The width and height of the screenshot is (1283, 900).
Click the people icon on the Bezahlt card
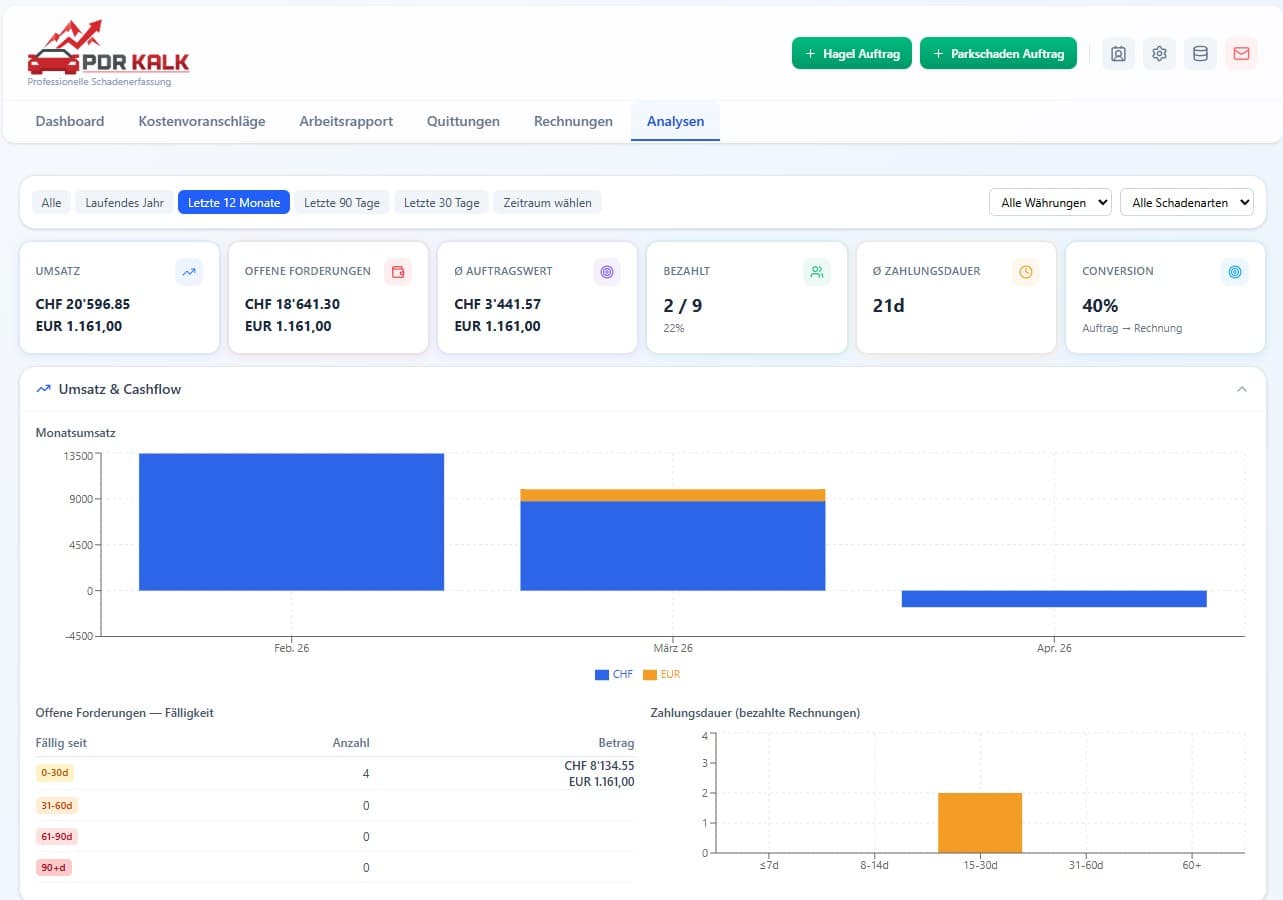tap(816, 271)
